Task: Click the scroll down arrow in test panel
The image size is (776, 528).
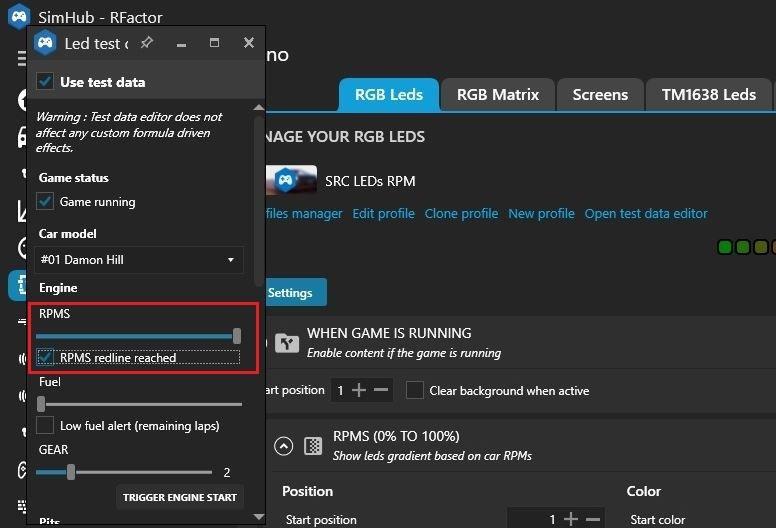Action: pos(258,517)
